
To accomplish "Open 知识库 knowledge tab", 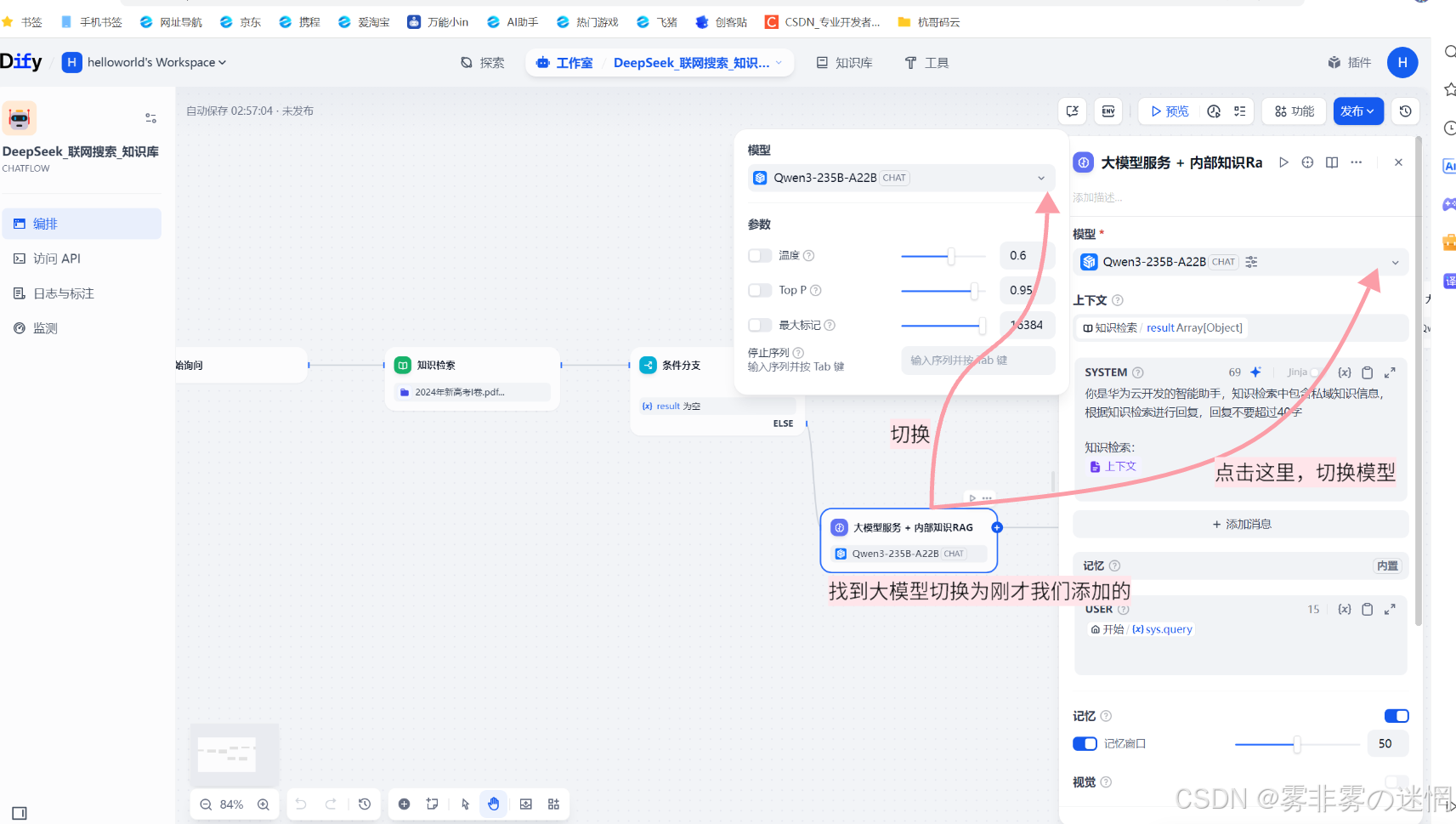I will [845, 63].
